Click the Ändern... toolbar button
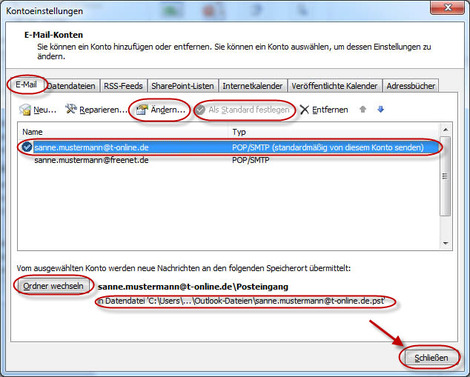This screenshot has width=470, height=377. point(161,110)
